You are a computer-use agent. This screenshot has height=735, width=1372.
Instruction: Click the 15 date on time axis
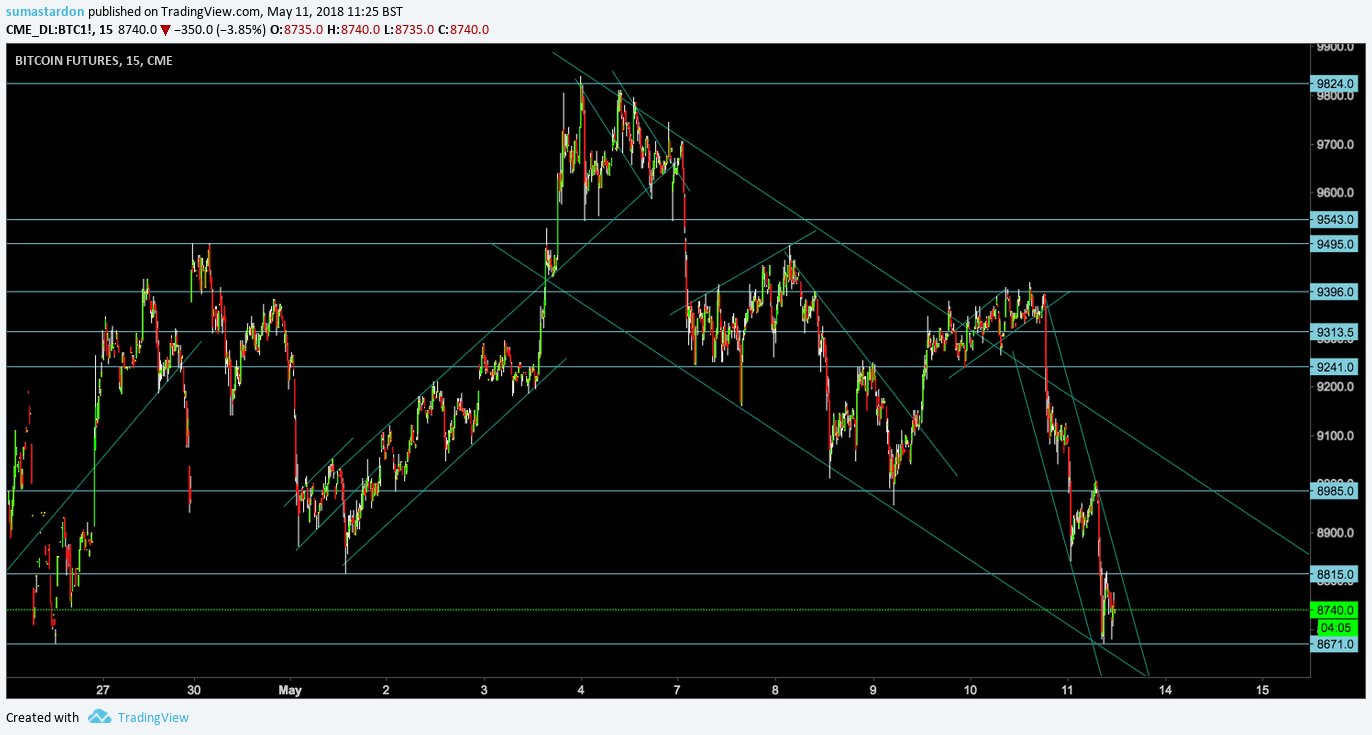(1262, 690)
